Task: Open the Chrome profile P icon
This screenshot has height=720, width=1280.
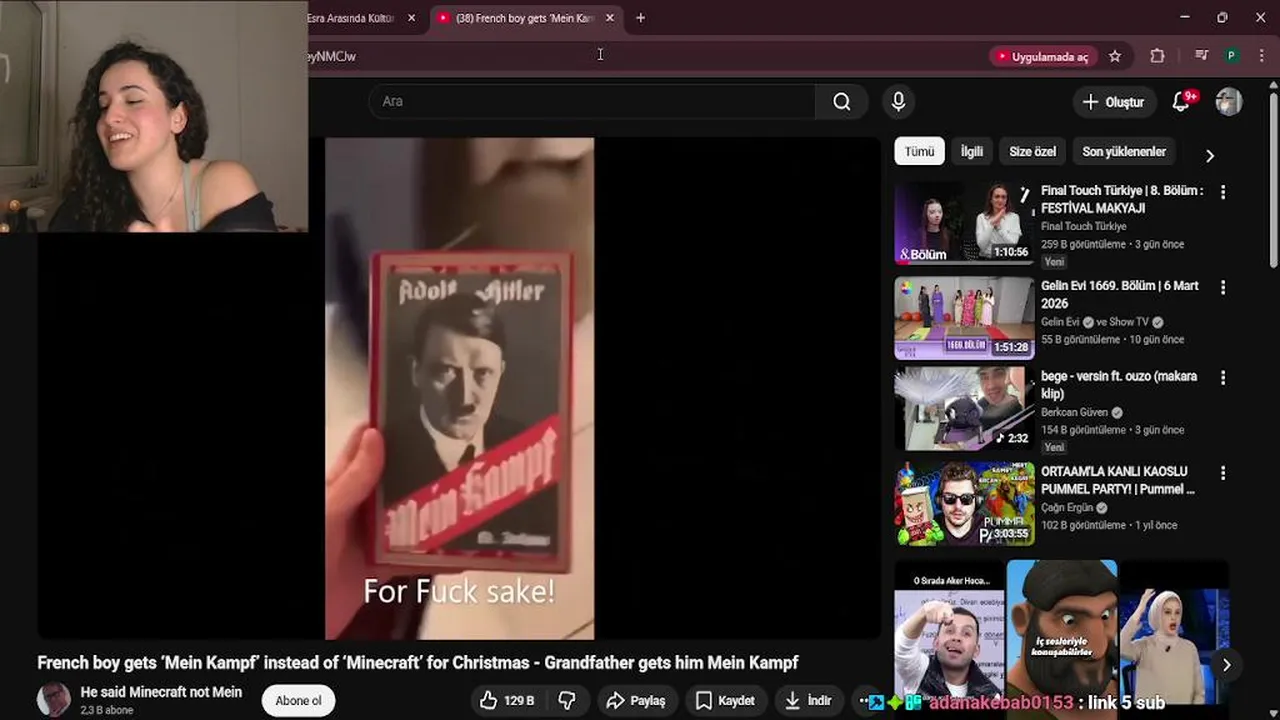Action: pyautogui.click(x=1232, y=56)
